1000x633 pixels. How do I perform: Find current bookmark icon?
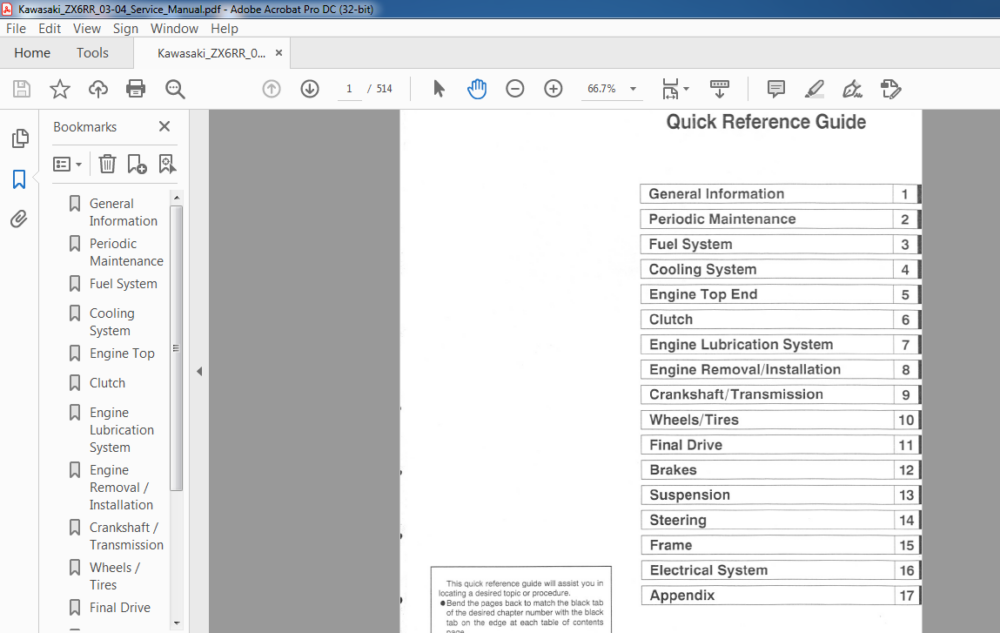click(167, 164)
